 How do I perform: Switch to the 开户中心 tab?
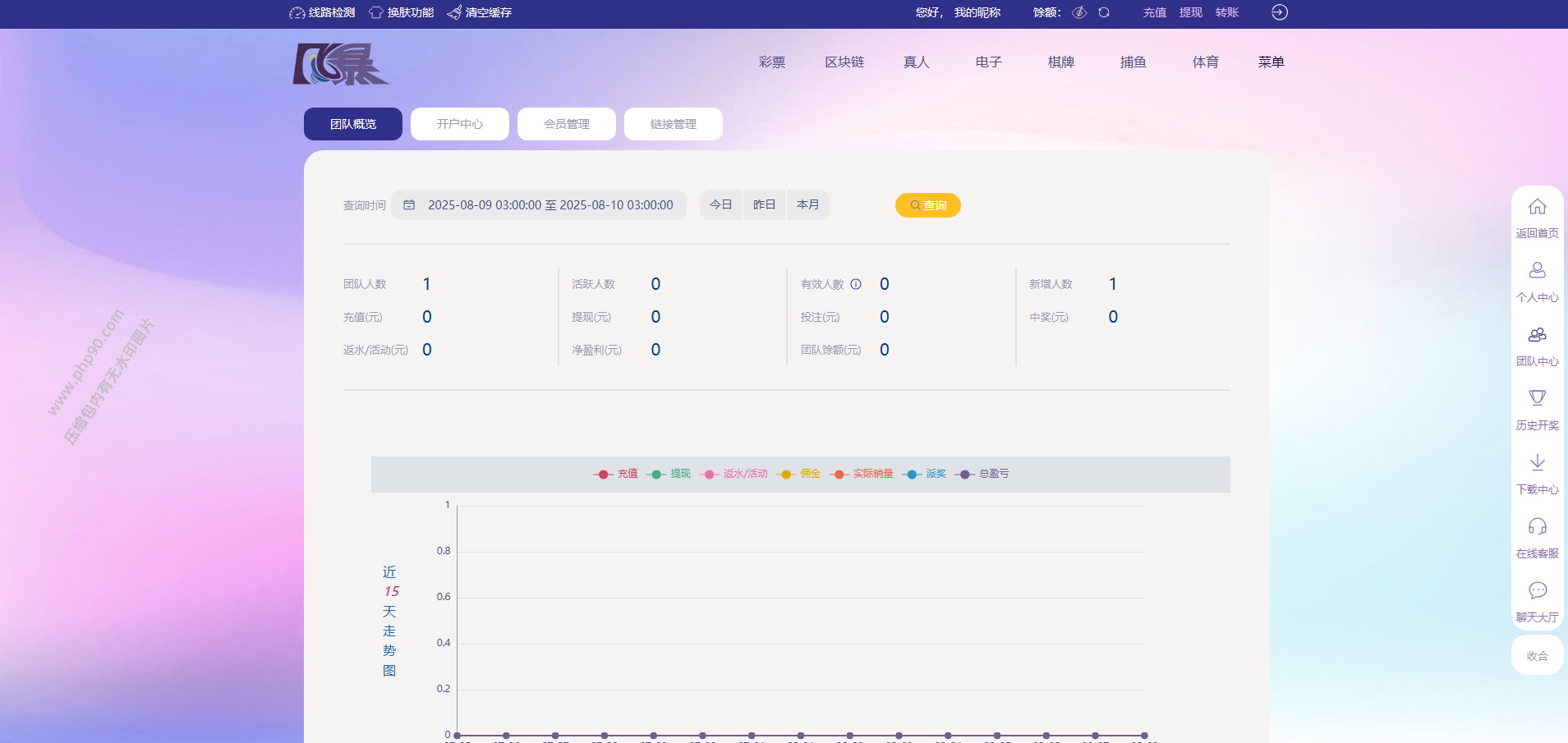459,124
